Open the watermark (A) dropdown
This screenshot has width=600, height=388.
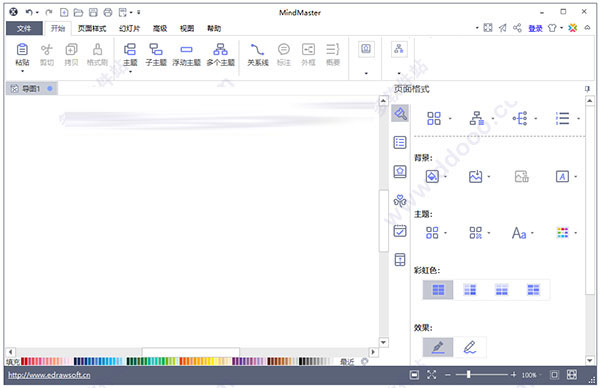coord(575,176)
